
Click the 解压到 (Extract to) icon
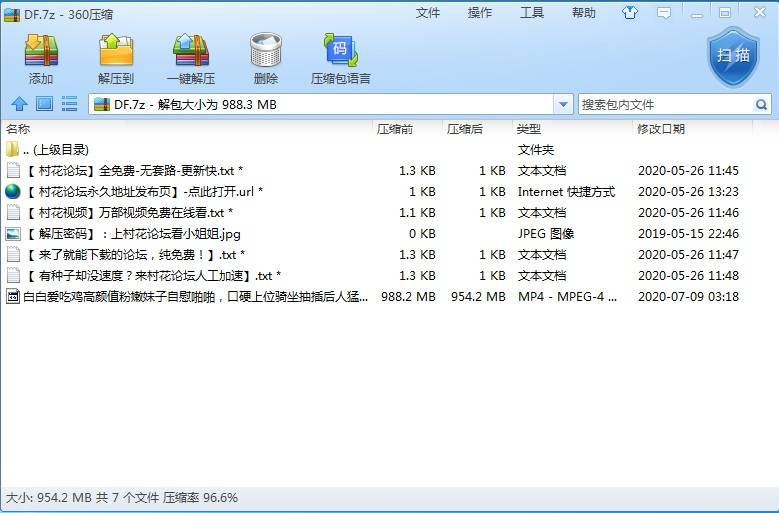coord(116,58)
